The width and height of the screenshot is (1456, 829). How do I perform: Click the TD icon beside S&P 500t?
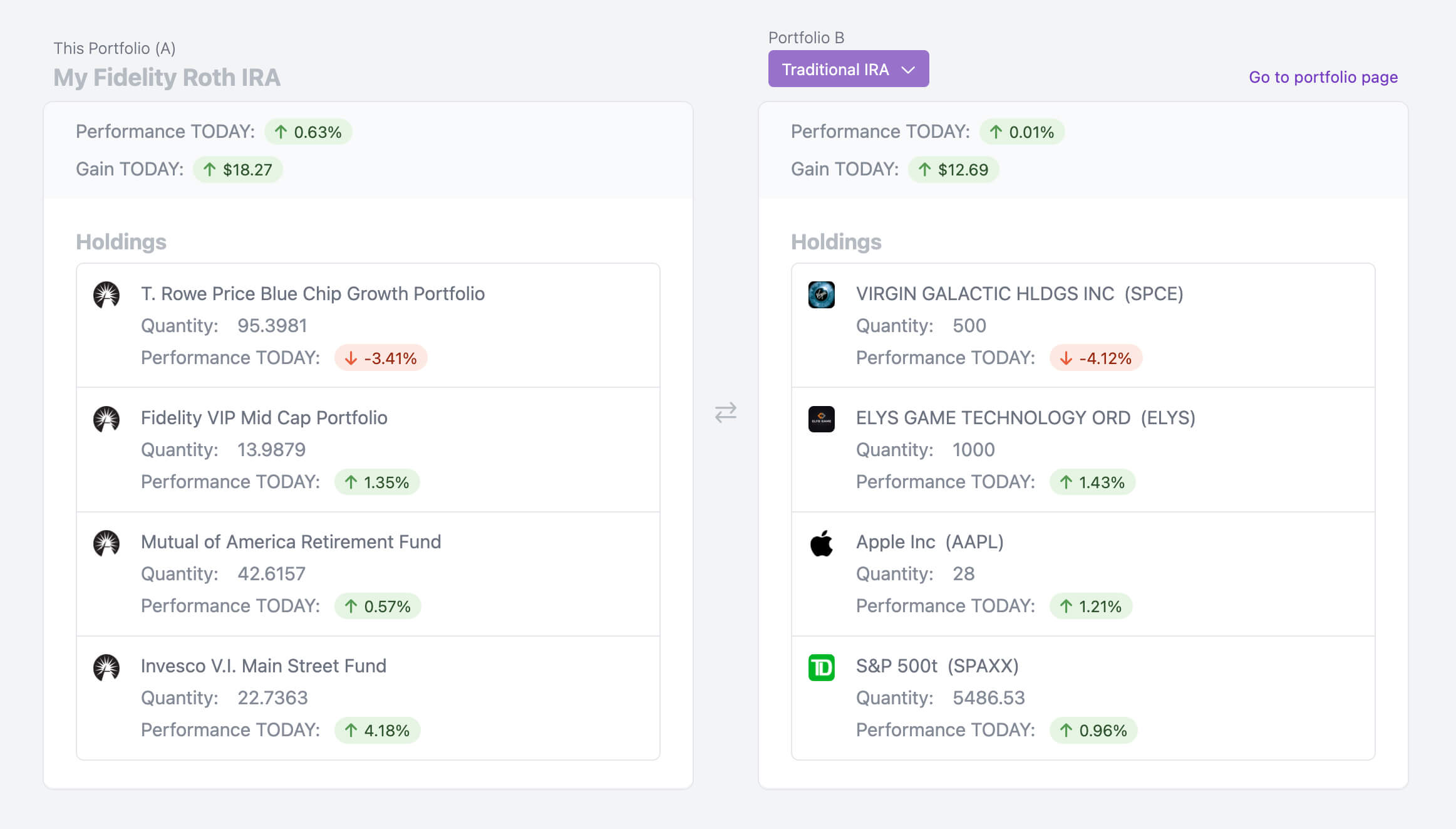[822, 667]
